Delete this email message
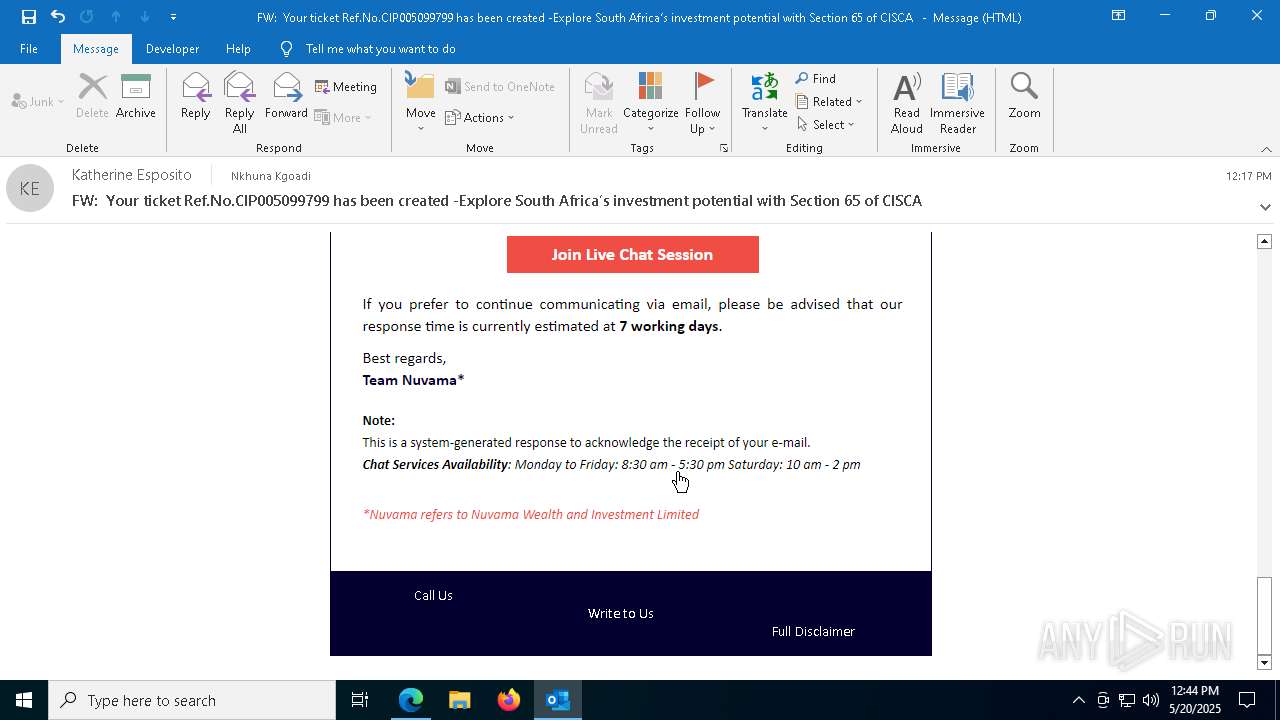Viewport: 1280px width, 720px height. [92, 97]
